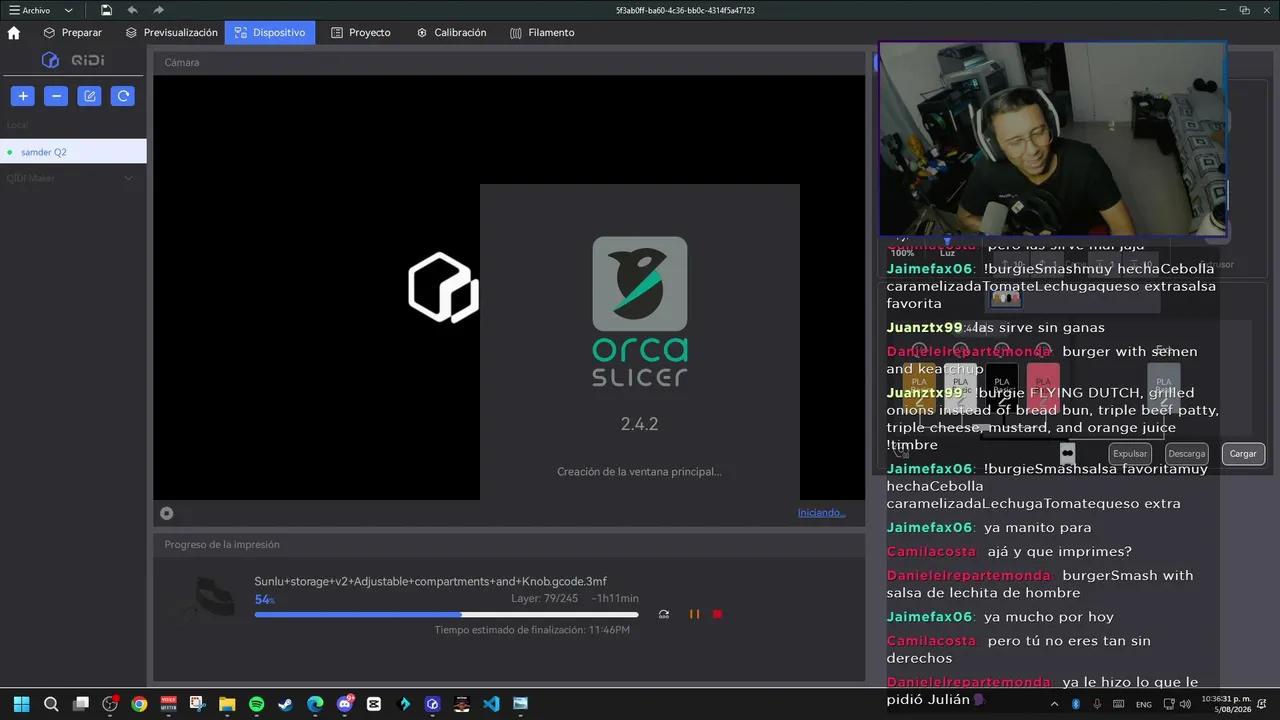Add a new printer device
The height and width of the screenshot is (720, 1280).
(23, 96)
